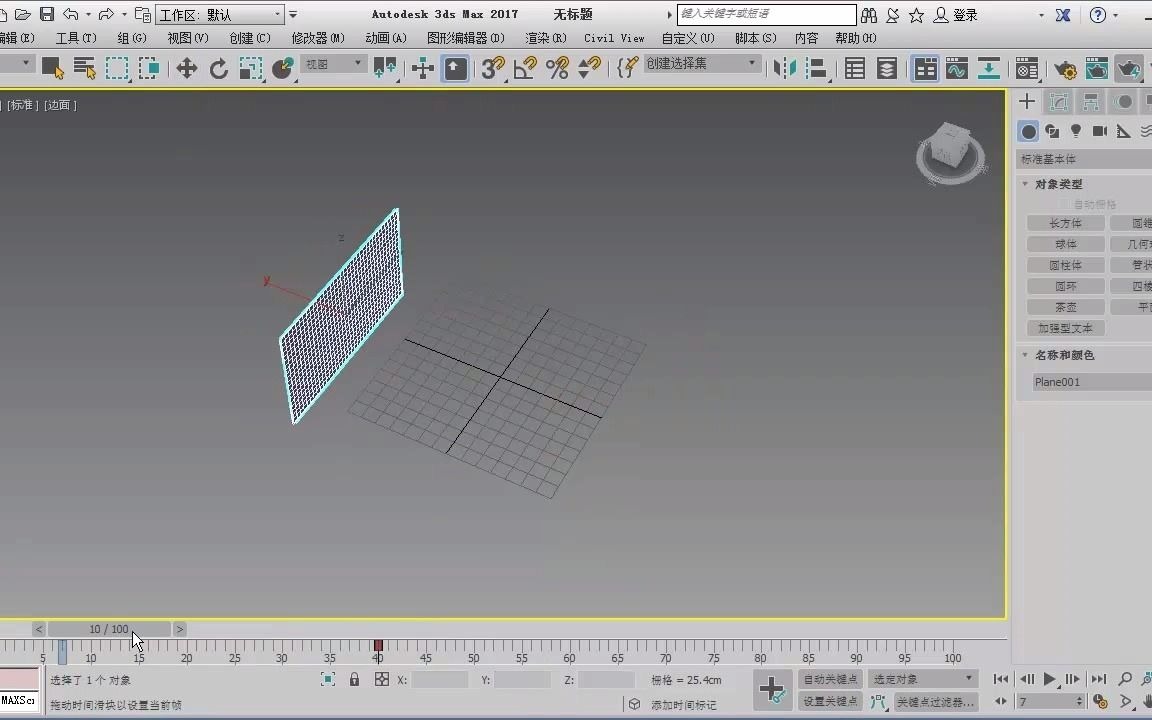Open the 渲染(R) menu

pos(545,37)
